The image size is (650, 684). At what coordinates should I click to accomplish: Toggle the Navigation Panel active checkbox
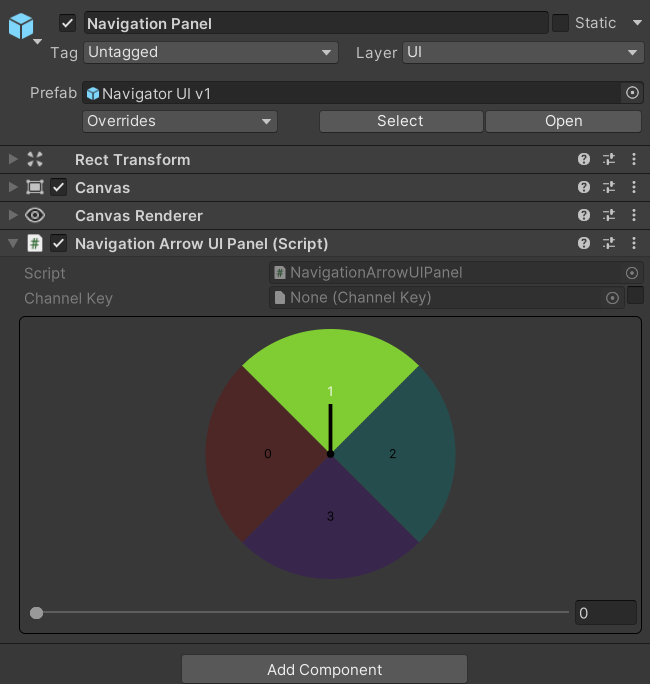click(67, 23)
